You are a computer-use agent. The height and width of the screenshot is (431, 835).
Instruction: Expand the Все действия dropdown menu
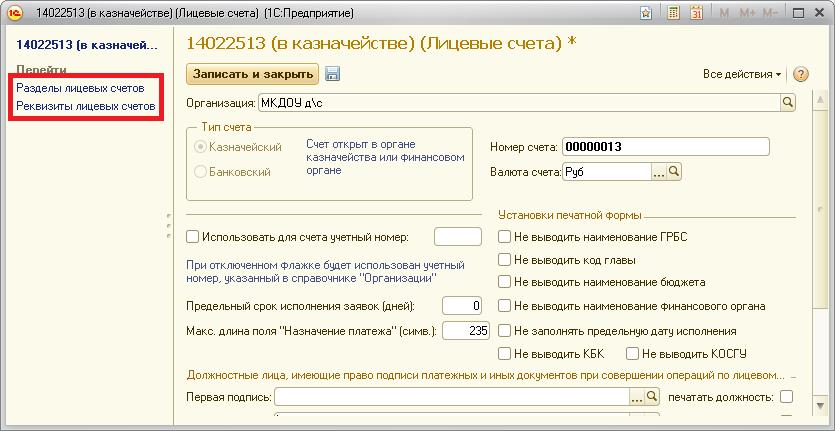(x=742, y=74)
